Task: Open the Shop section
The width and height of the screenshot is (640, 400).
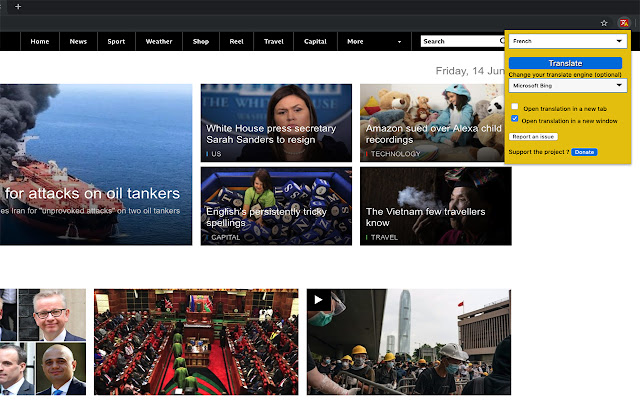Action: (x=201, y=41)
